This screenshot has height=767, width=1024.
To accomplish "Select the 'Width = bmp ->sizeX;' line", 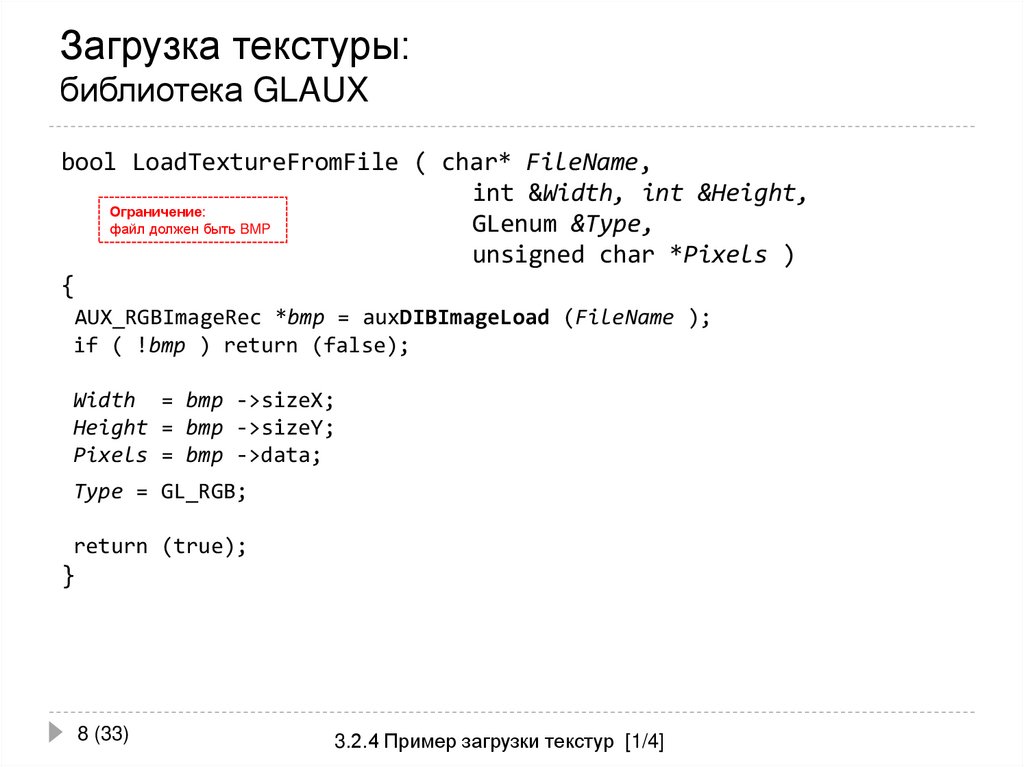I will point(203,399).
